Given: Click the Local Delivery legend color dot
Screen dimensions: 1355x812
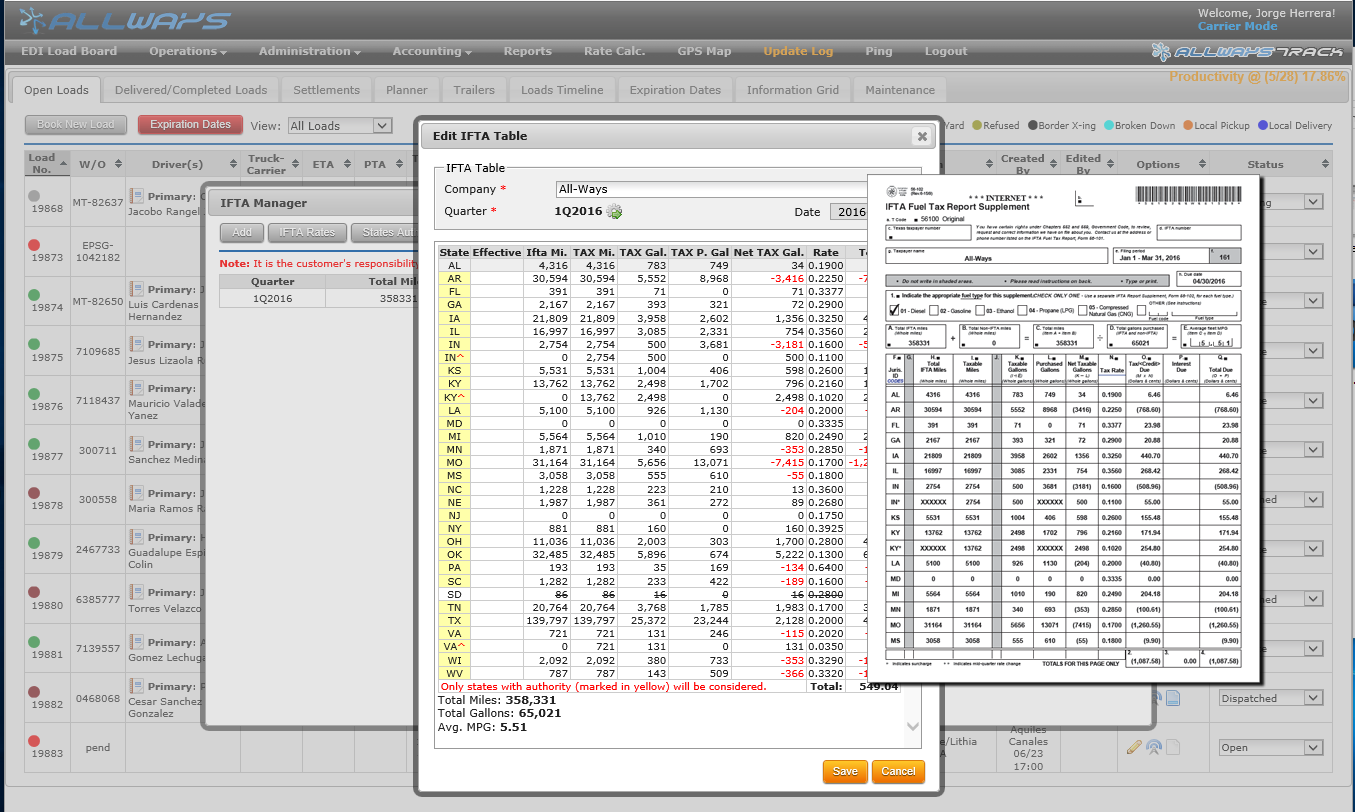Looking at the screenshot, I should click(1263, 126).
